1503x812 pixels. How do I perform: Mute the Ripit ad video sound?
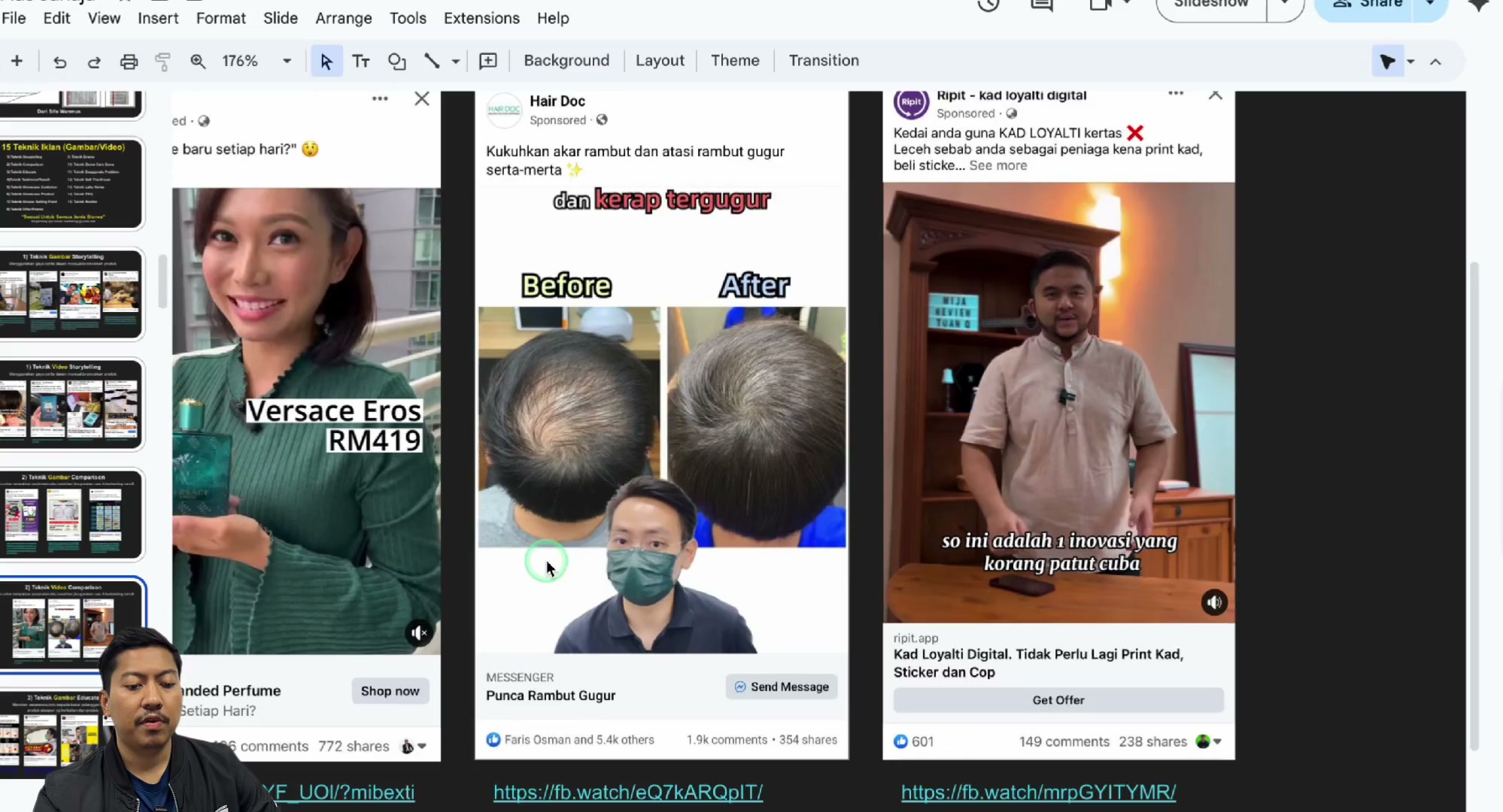(x=1213, y=602)
